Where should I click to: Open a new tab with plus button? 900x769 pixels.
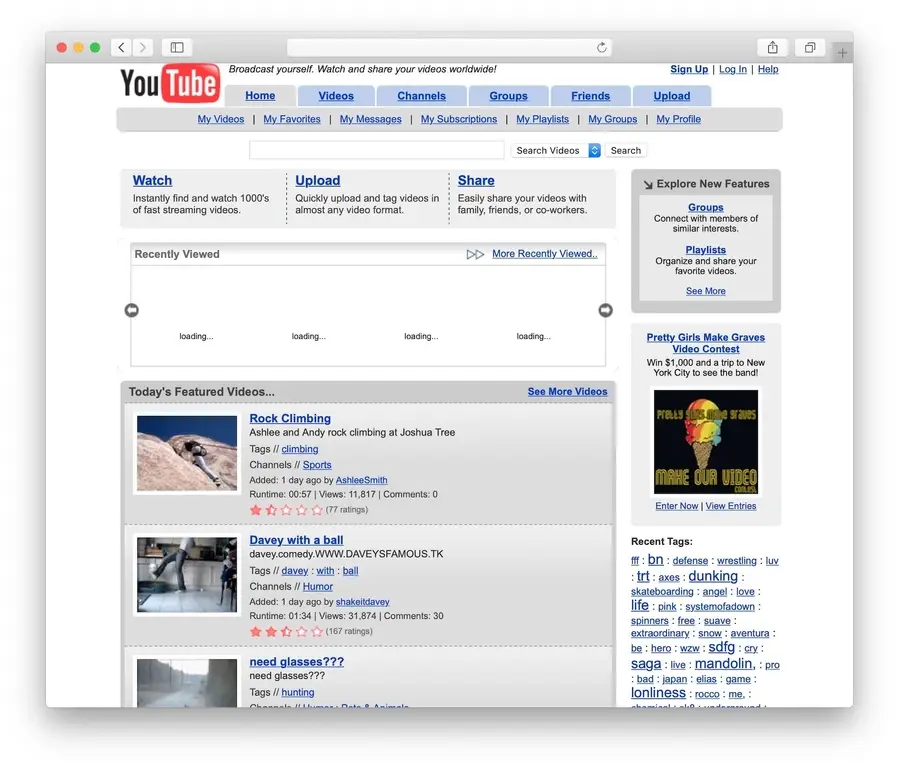tap(842, 52)
